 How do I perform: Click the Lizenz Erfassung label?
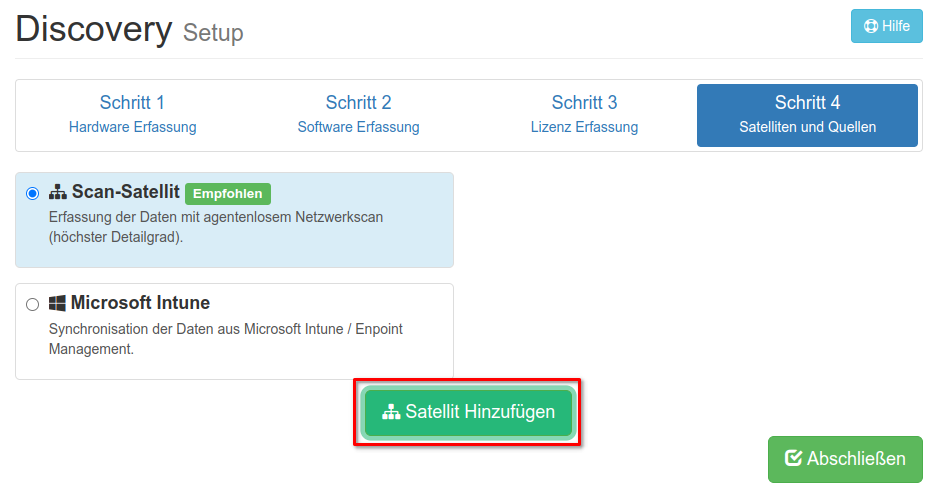click(x=584, y=127)
